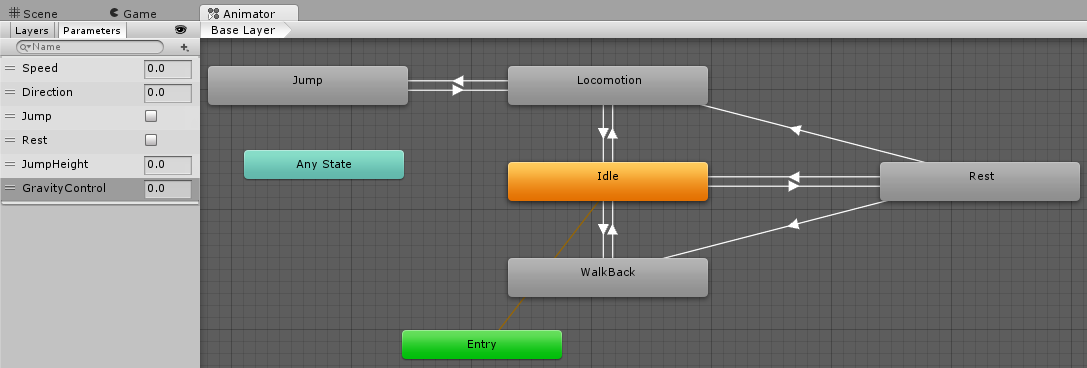
Task: Select the Rest to Idle transition arrow
Action: 794,177
